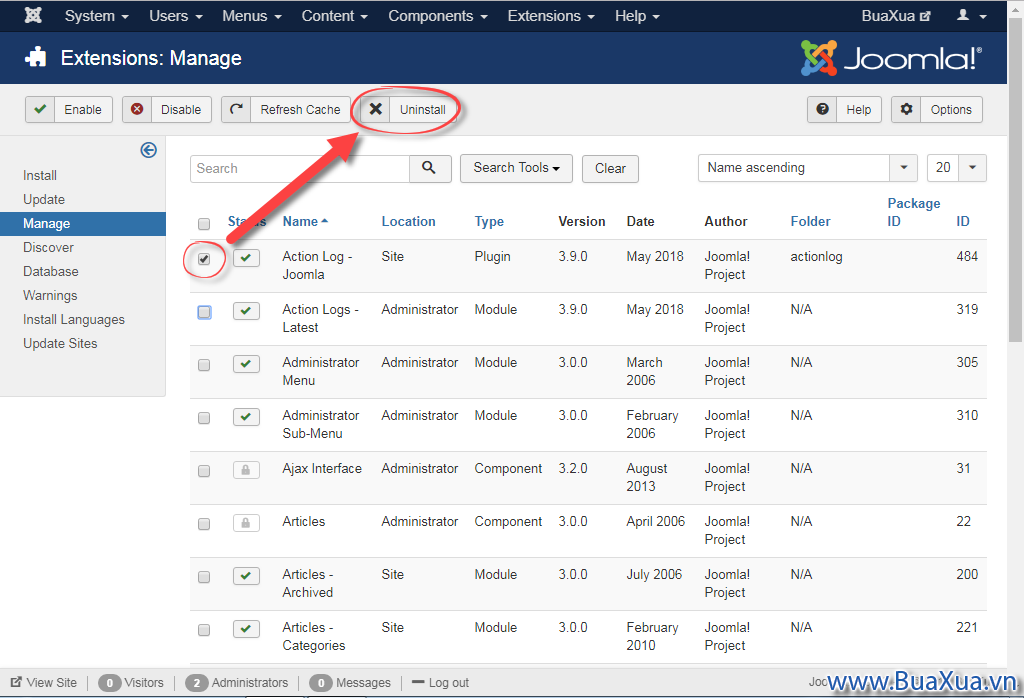Open the Menus dropdown menu
1024x698 pixels.
[251, 16]
